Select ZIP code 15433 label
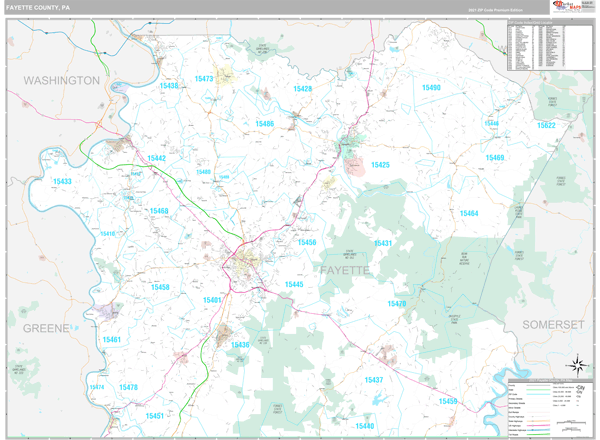Viewport: 600px width, 440px height. 61,181
